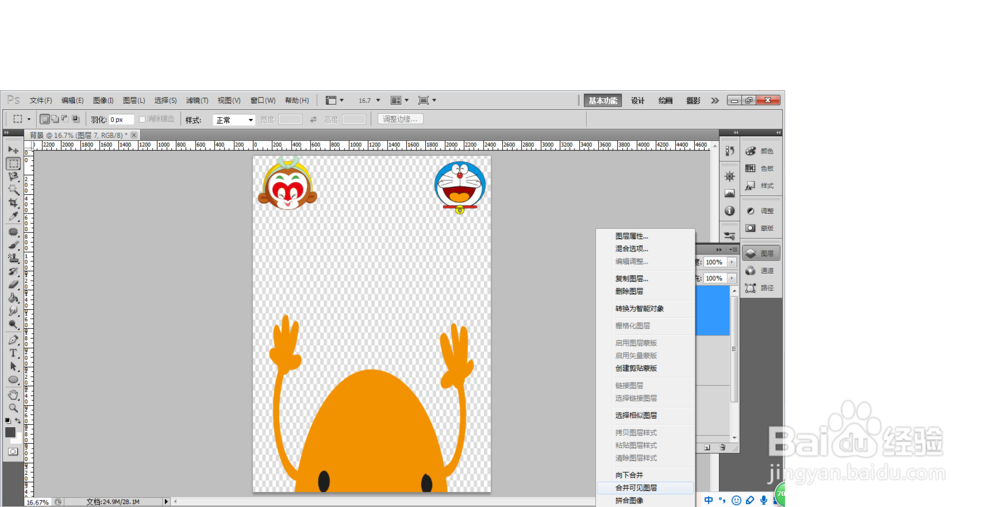
Task: Select the Zoom tool
Action: click(x=13, y=408)
